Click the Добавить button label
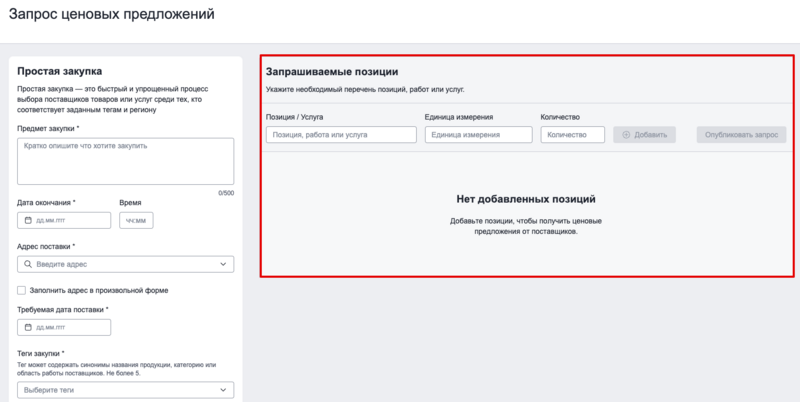This screenshot has height=402, width=800. tap(651, 134)
